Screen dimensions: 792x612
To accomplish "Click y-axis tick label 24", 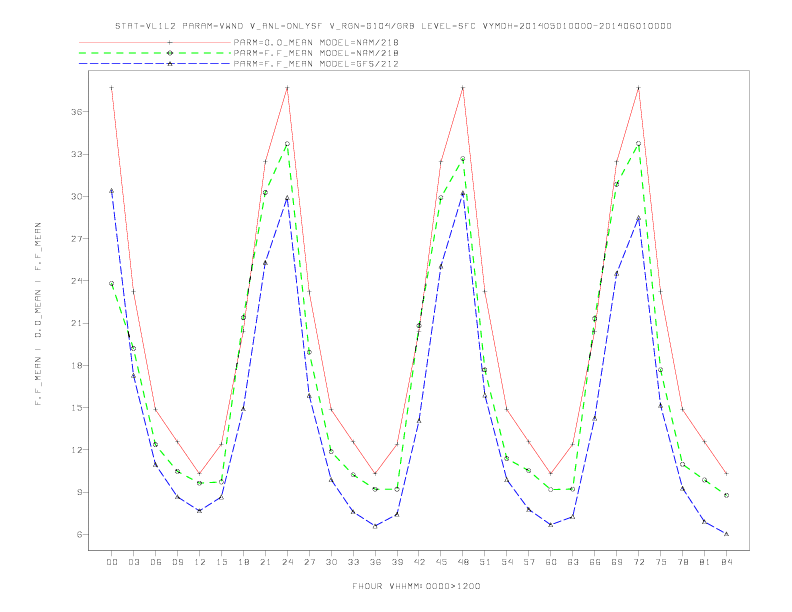I will (x=77, y=281).
